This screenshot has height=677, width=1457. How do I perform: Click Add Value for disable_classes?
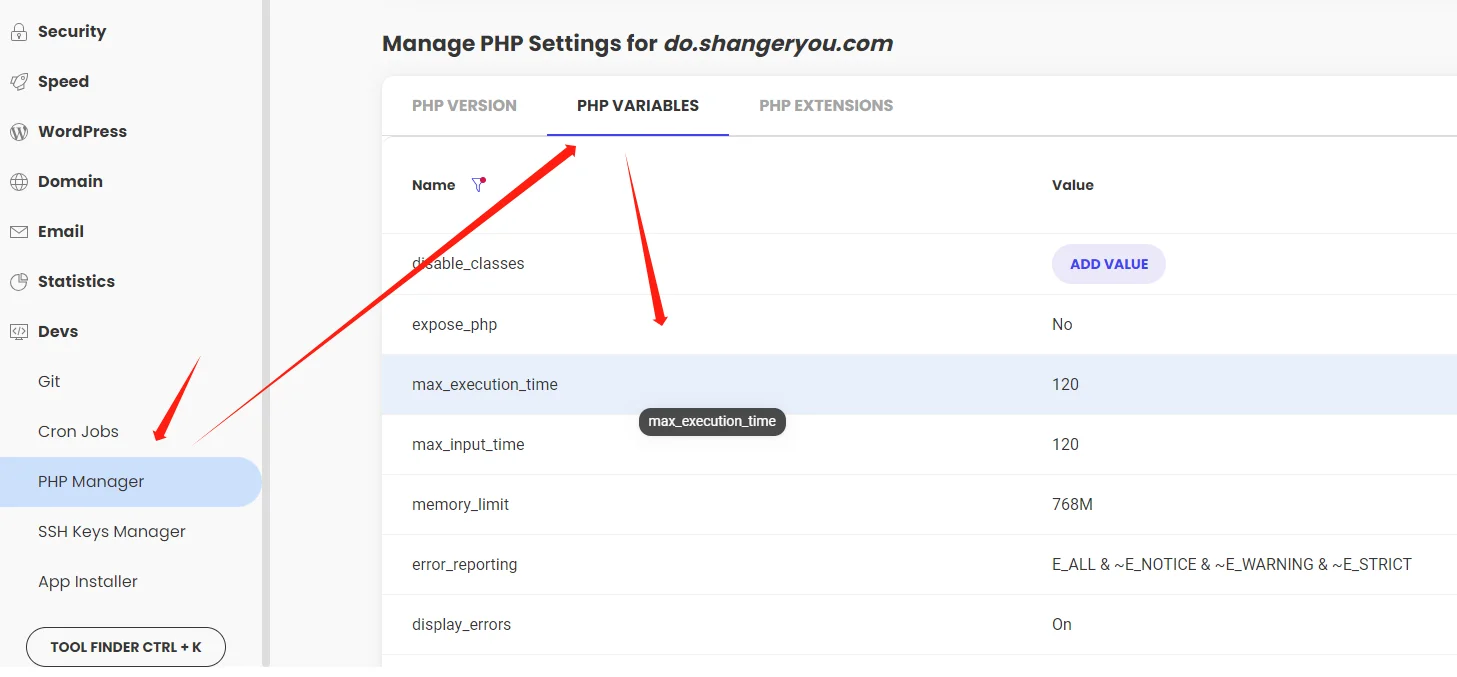tap(1108, 265)
